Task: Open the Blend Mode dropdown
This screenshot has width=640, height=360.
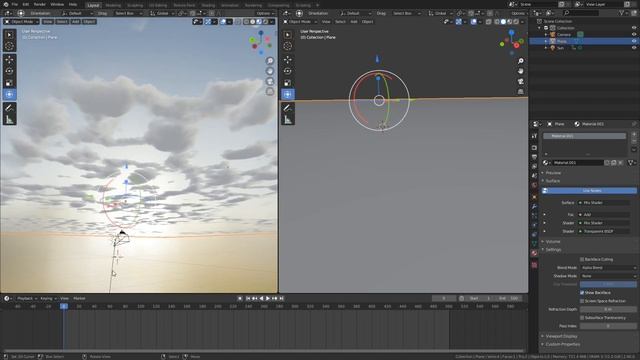Action: 608,268
